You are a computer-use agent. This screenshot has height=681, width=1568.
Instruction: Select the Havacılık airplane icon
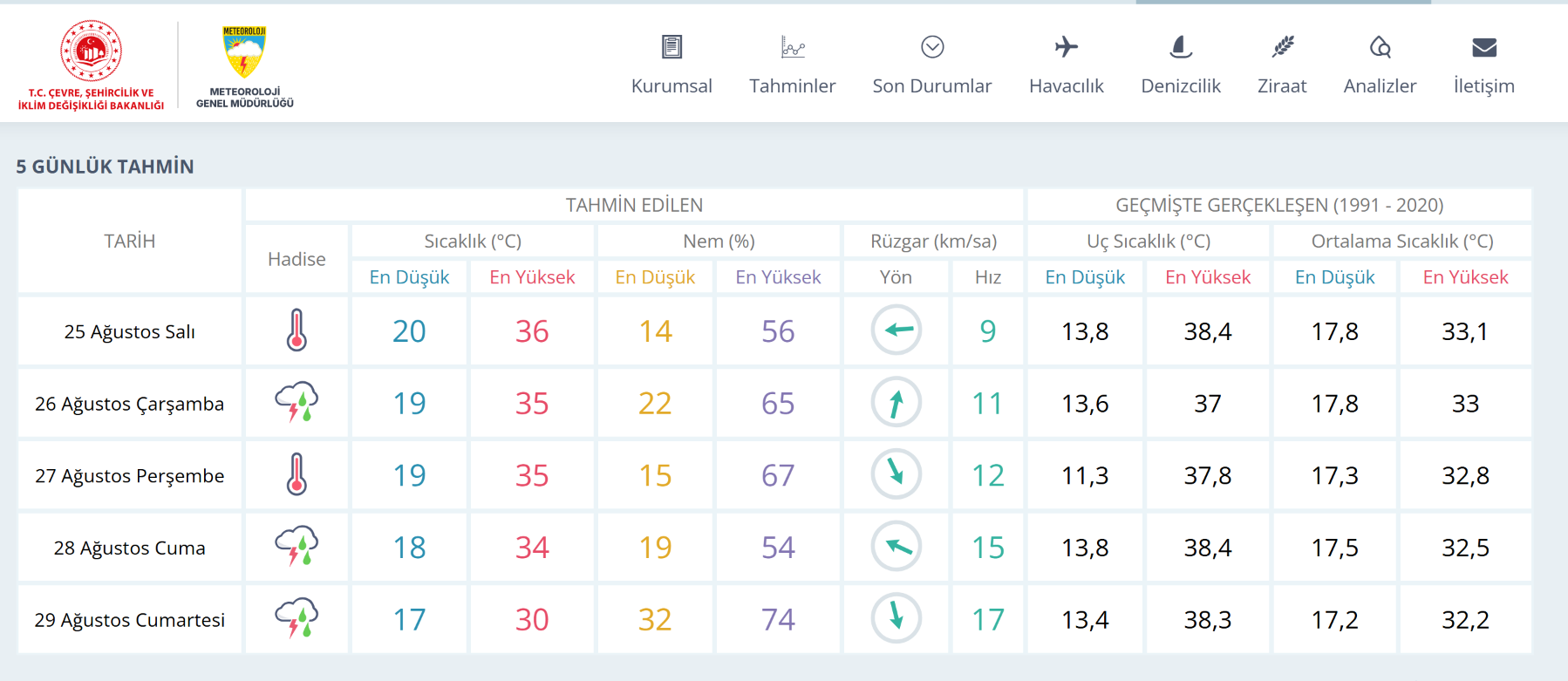point(1066,46)
